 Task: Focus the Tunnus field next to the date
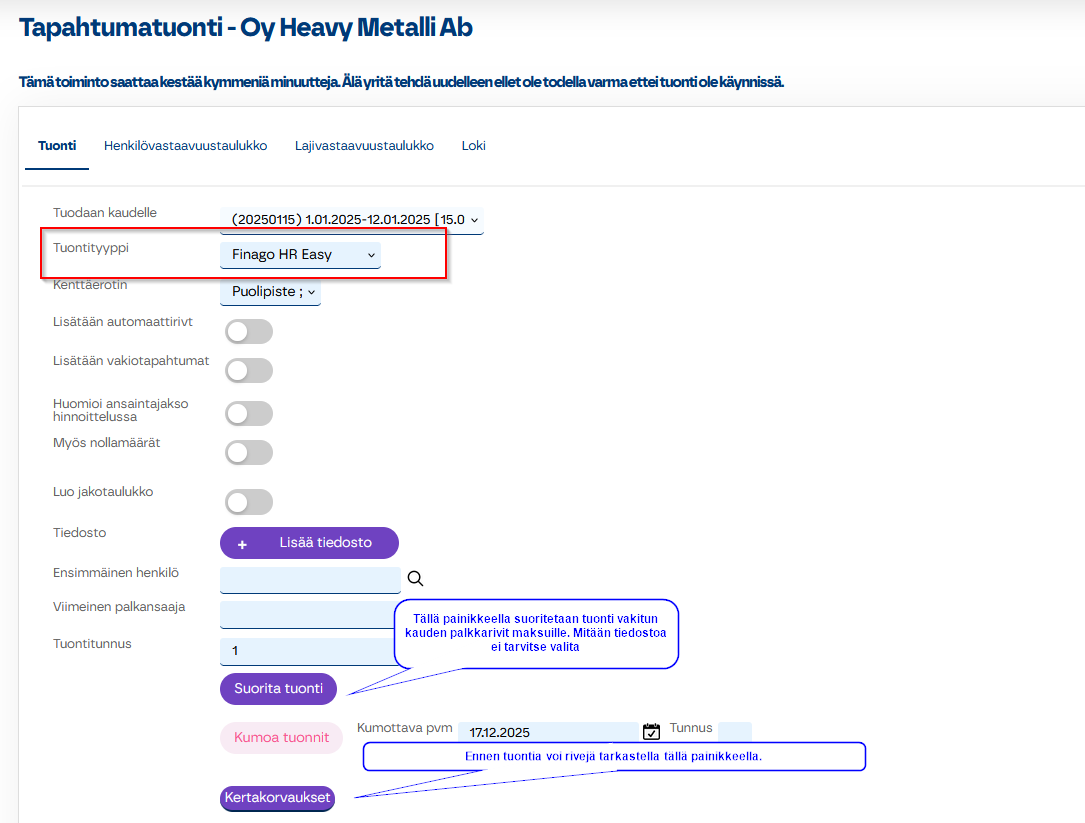(x=734, y=732)
